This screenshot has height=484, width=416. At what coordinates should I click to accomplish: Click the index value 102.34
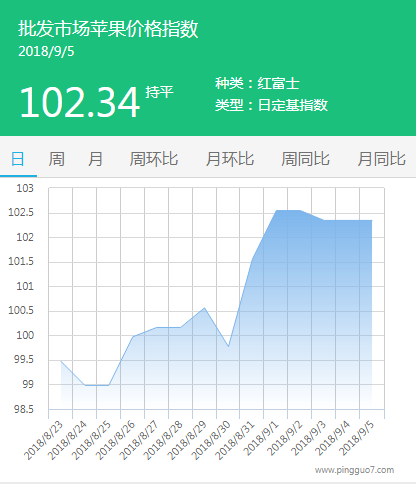pos(79,102)
